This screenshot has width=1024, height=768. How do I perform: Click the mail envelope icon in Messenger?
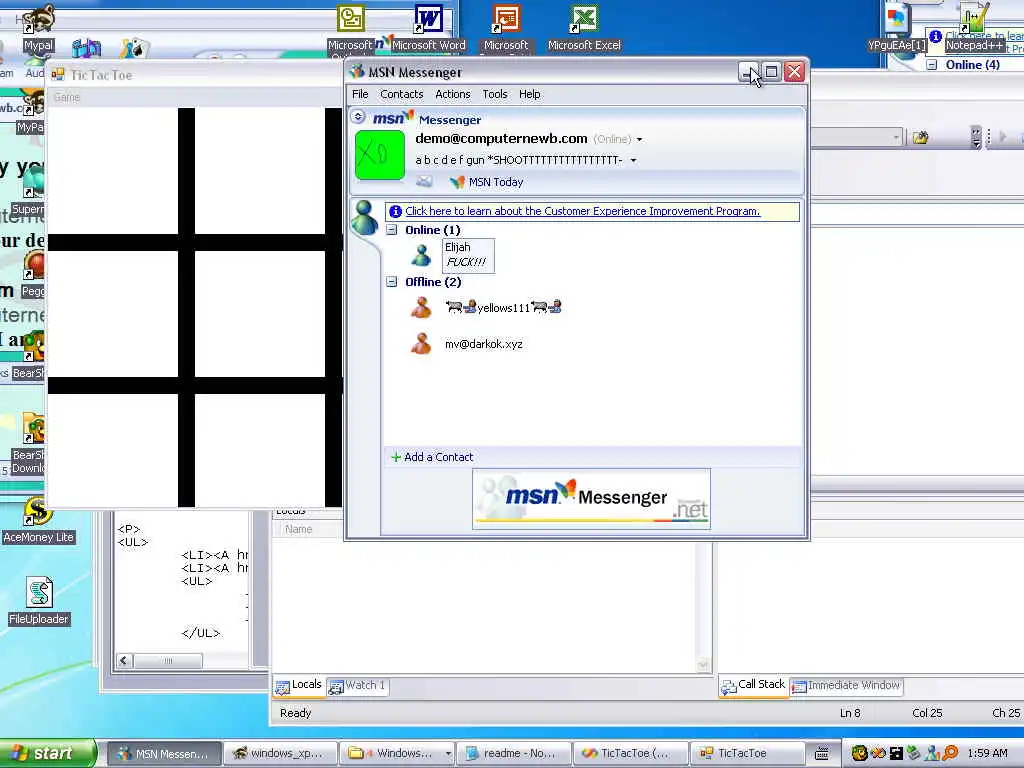424,182
